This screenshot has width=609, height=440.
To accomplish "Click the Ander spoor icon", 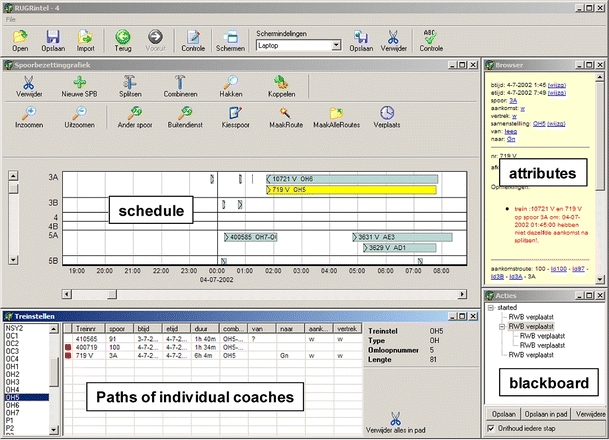I will [135, 113].
